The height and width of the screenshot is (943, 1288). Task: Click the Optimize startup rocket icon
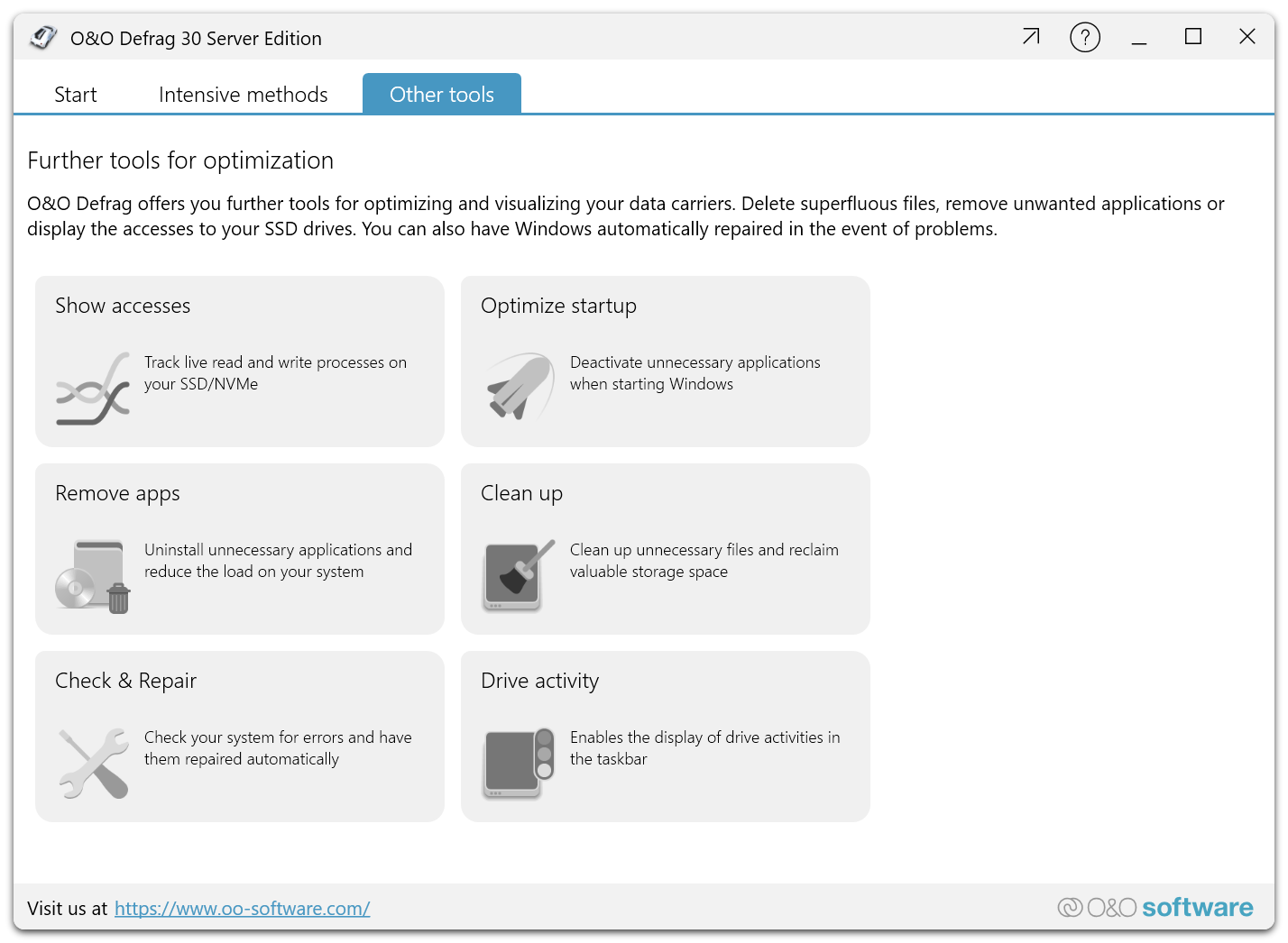click(520, 387)
